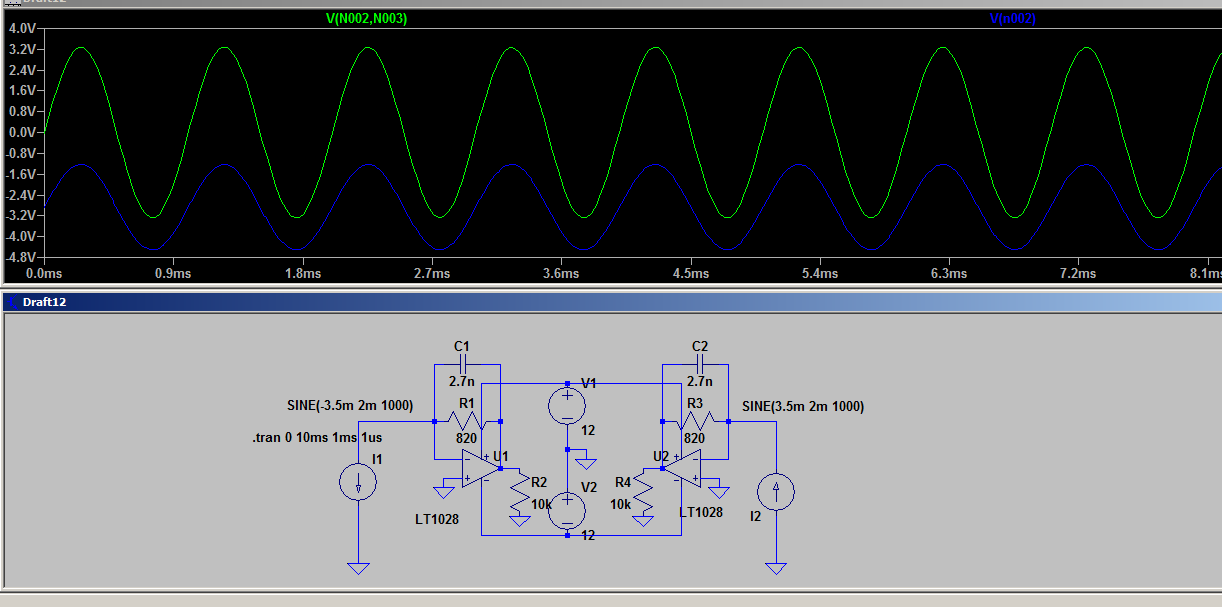
Task: Click the I2 current source symbol
Action: click(x=775, y=491)
